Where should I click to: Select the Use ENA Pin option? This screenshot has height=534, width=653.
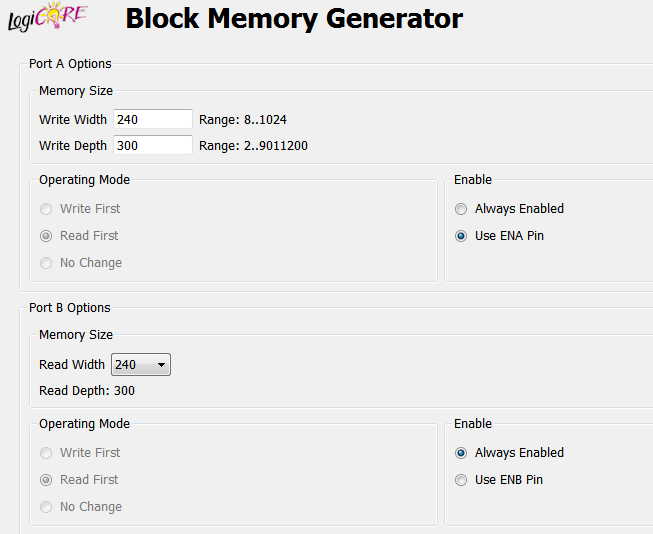(x=461, y=236)
